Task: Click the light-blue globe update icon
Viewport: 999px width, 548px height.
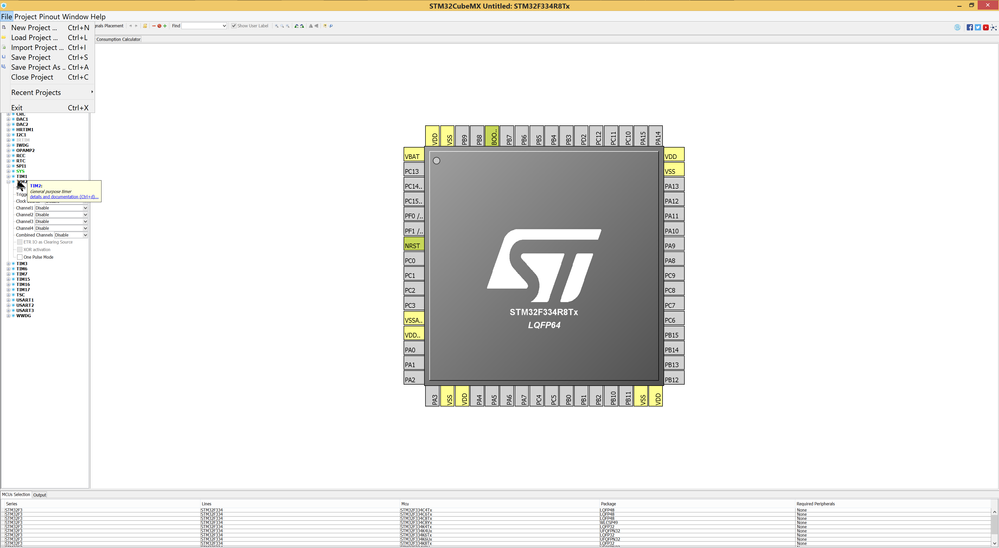Action: point(957,27)
